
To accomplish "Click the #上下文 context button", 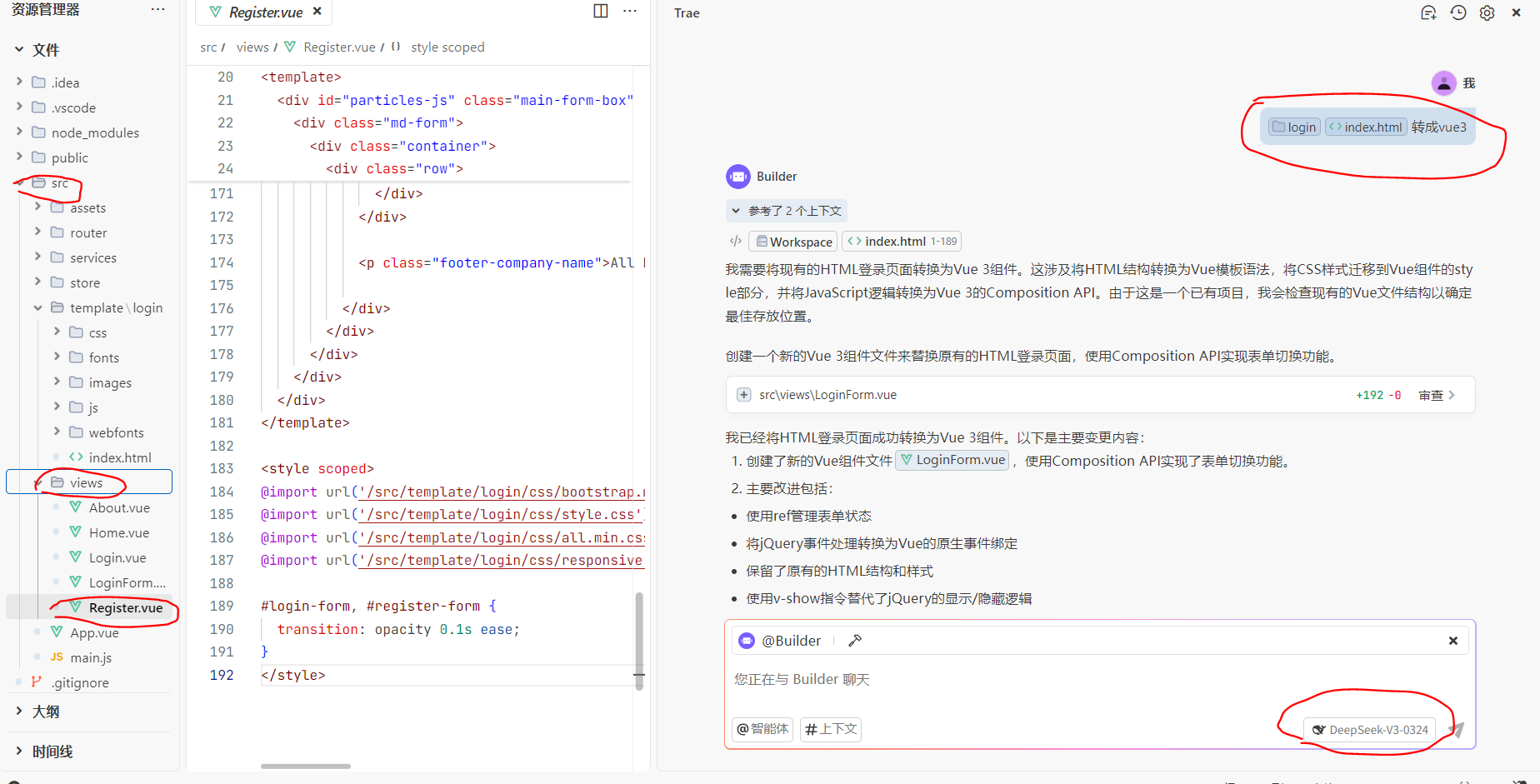I will coord(831,729).
